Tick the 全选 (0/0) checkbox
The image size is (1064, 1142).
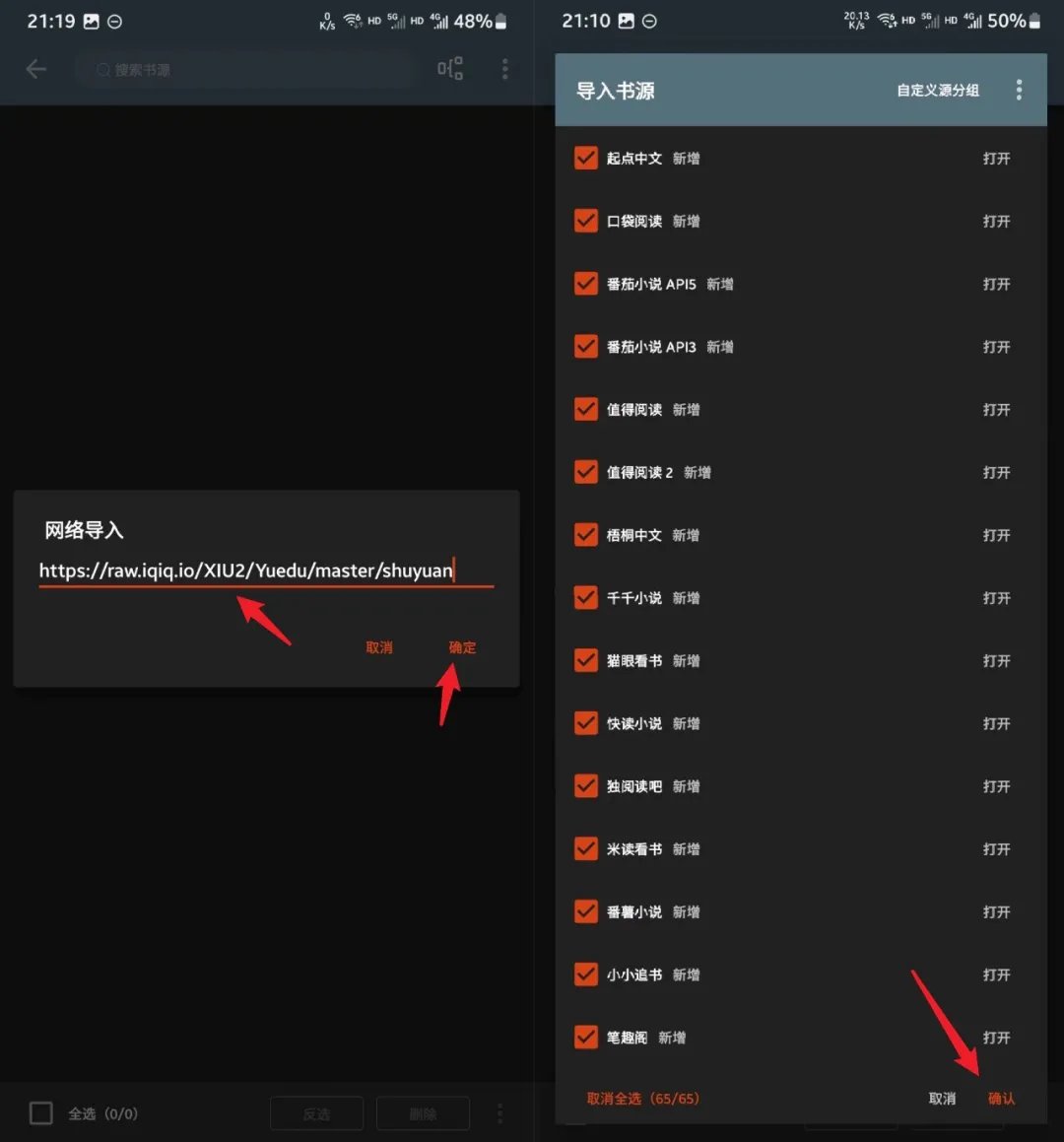click(41, 1113)
